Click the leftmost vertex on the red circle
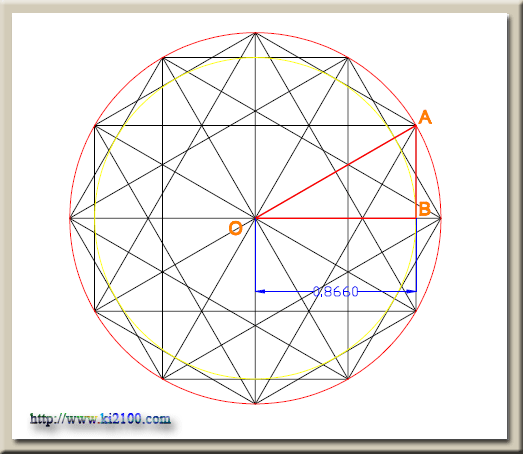 click(70, 218)
